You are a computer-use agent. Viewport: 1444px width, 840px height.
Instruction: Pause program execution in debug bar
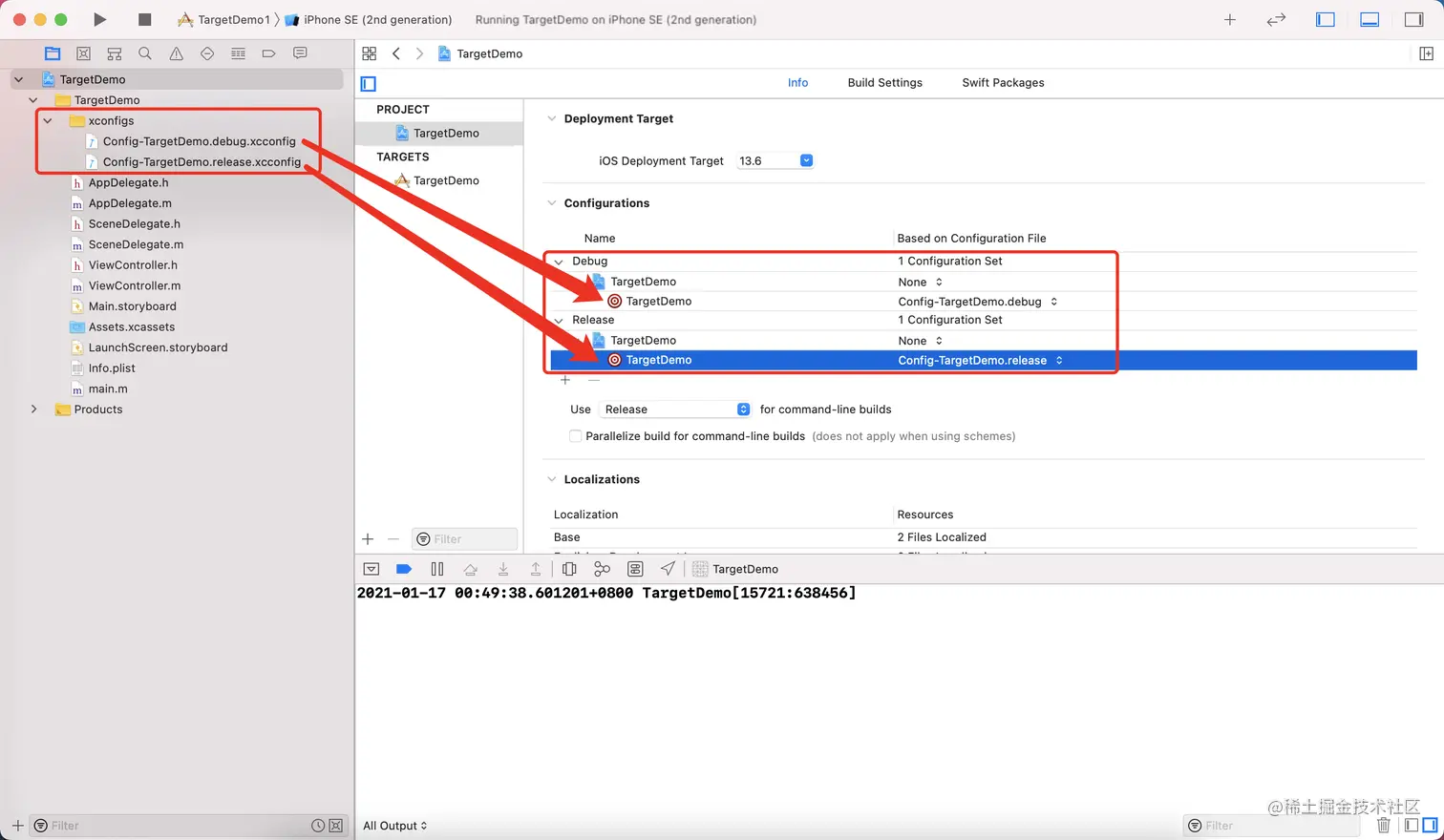[x=437, y=569]
